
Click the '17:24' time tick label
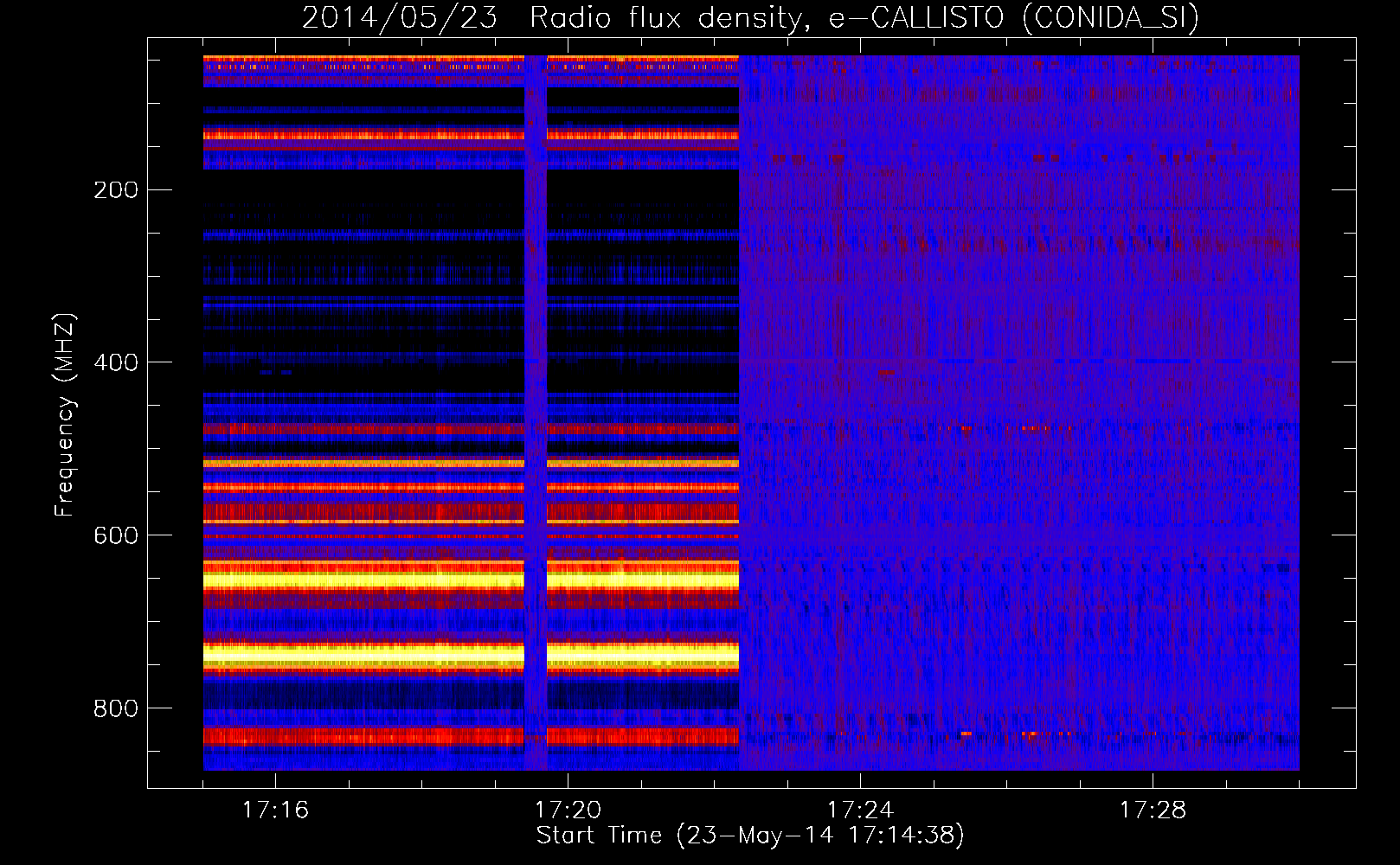click(860, 810)
